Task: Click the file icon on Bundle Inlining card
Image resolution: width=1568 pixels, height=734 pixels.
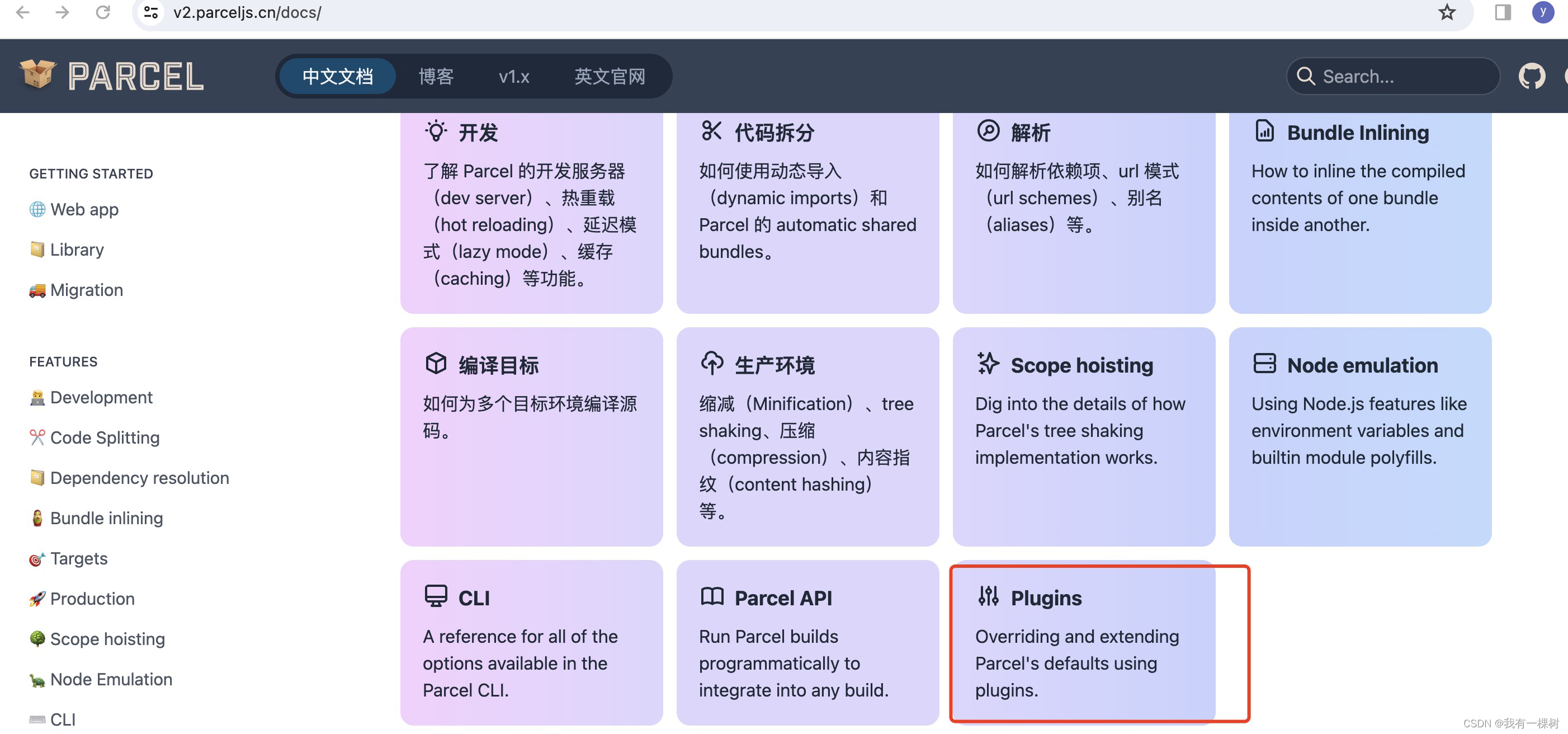Action: point(1264,131)
